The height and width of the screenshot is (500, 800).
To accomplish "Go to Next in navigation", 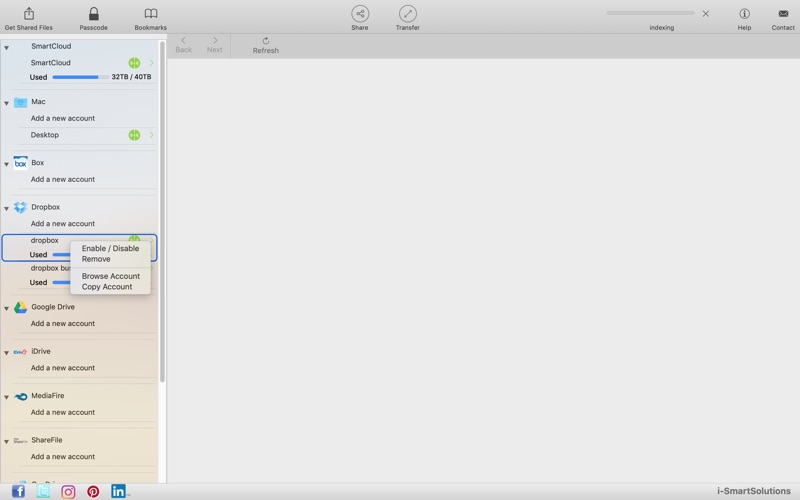I will point(215,45).
